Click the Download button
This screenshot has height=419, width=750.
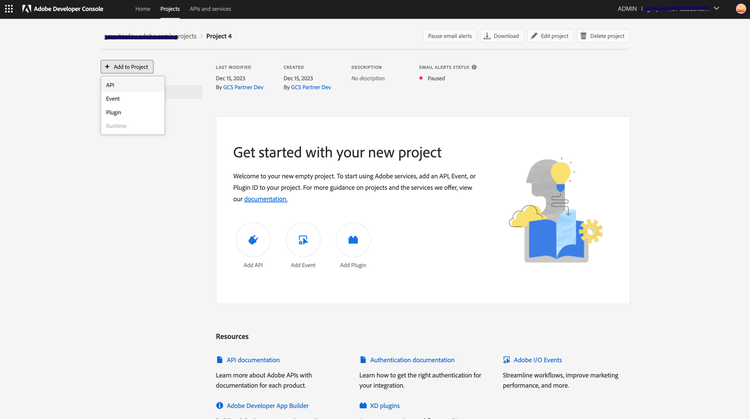[x=502, y=36]
